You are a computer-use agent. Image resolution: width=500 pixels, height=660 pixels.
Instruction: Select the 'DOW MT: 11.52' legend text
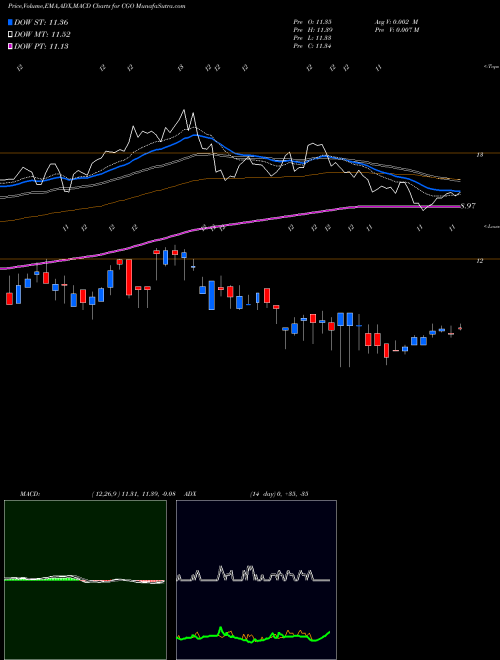(x=42, y=35)
